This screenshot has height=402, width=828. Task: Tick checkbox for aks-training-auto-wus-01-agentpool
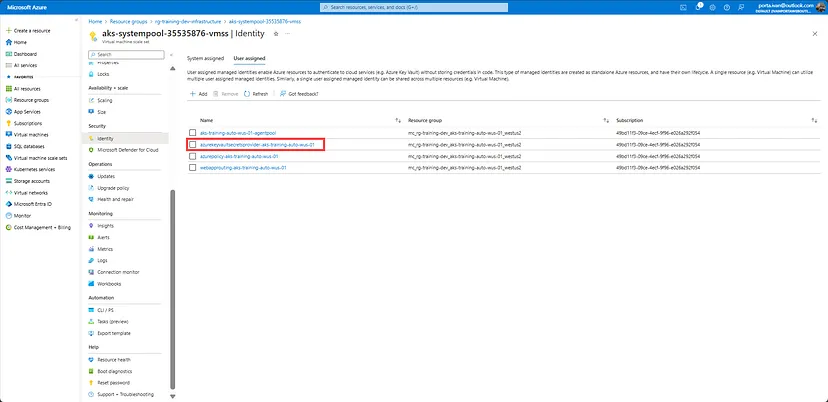coord(193,133)
